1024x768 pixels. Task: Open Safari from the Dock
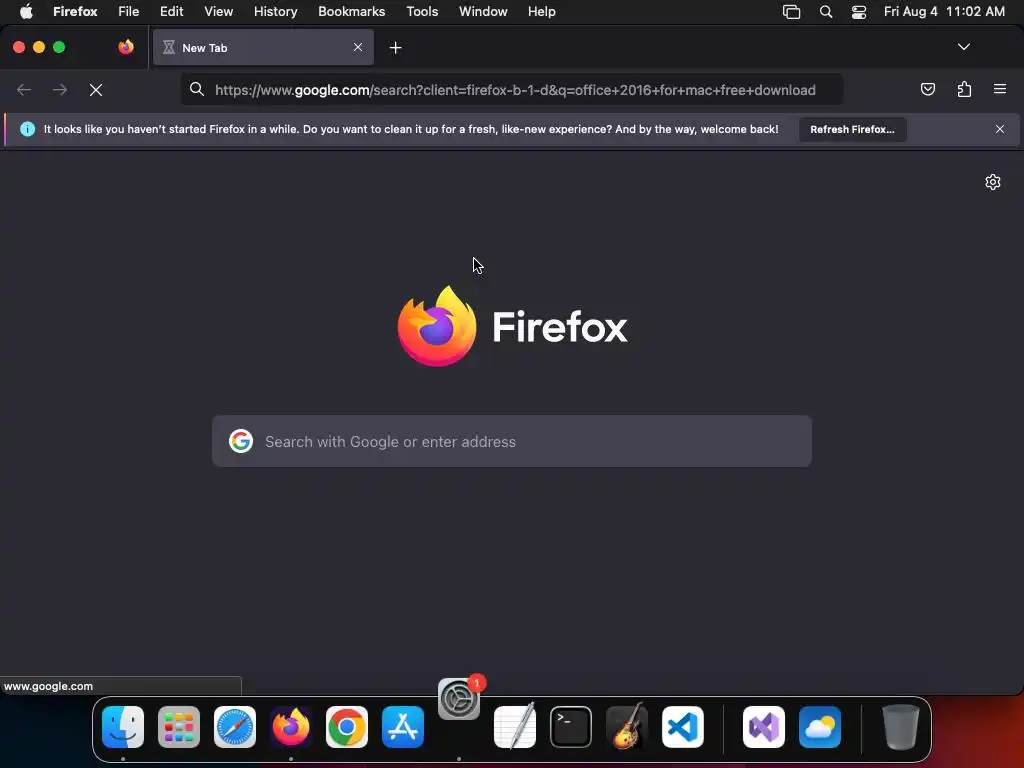click(x=235, y=727)
